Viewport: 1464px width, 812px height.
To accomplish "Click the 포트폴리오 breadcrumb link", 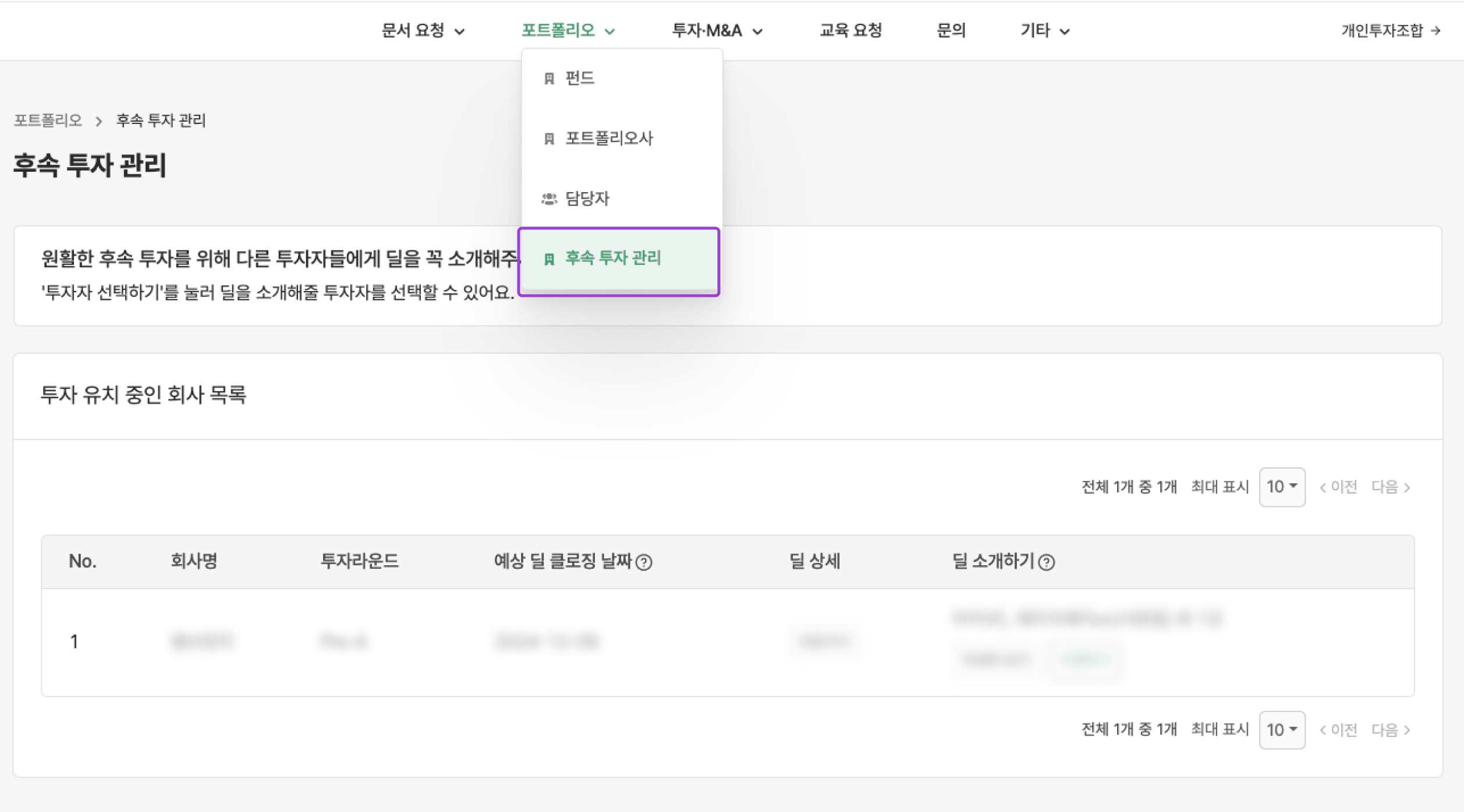I will 48,120.
